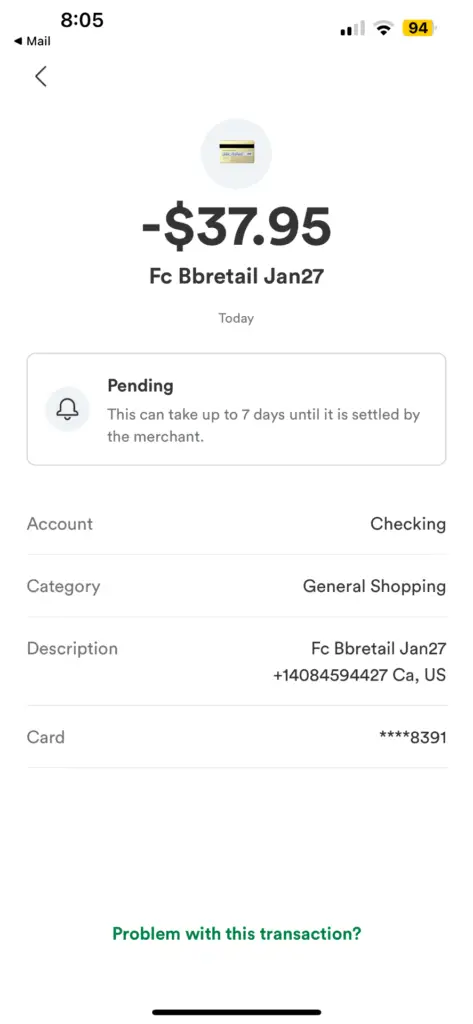This screenshot has width=473, height=1024.
Task: Tap the Fc Bbretail Jan27 merchant title
Action: point(236,276)
